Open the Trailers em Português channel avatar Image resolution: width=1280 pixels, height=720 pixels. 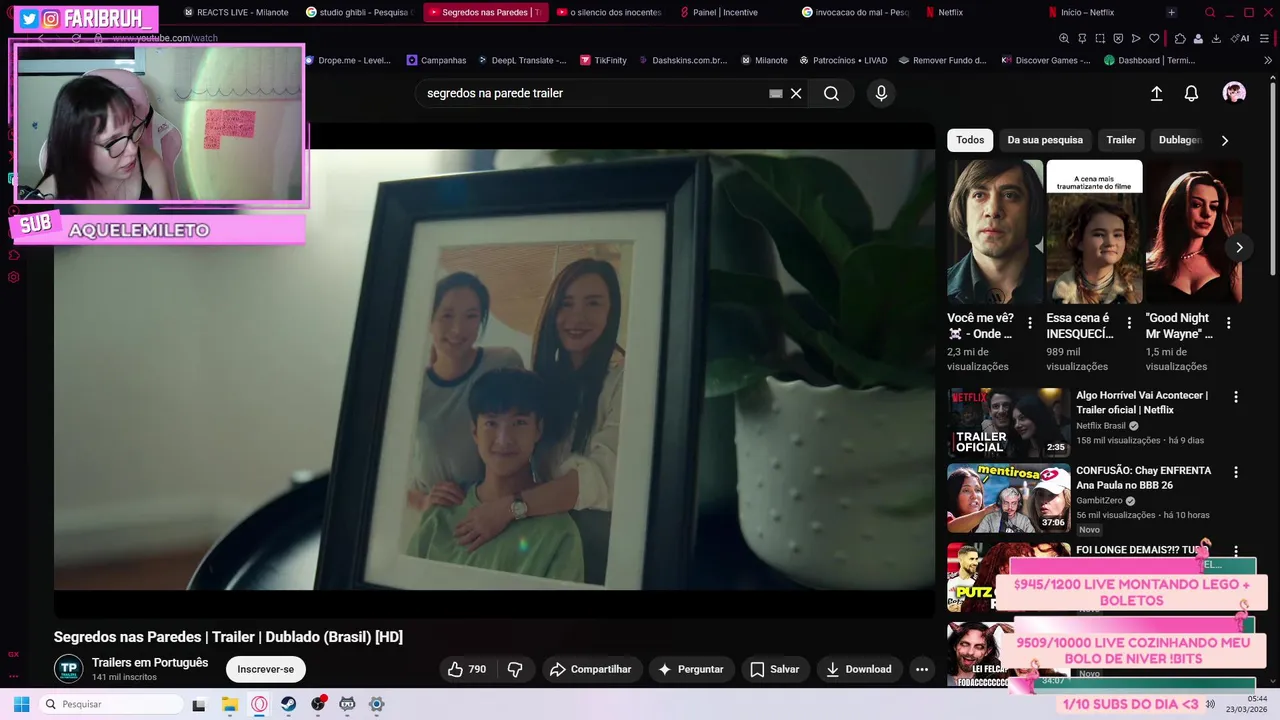(x=68, y=669)
